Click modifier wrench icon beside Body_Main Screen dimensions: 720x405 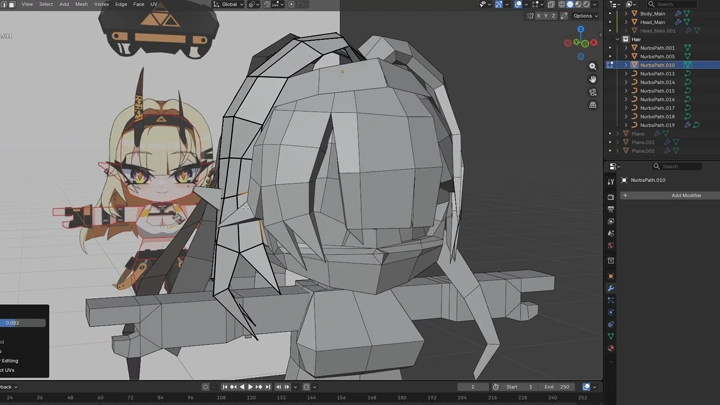[x=678, y=14]
